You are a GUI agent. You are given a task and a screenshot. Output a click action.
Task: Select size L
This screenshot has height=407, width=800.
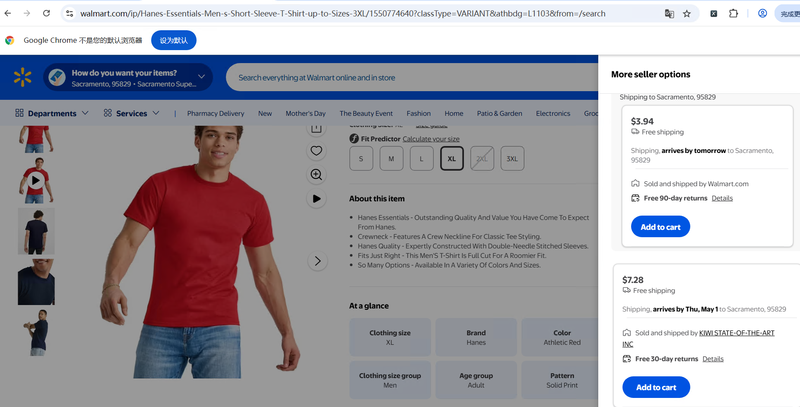(421, 159)
